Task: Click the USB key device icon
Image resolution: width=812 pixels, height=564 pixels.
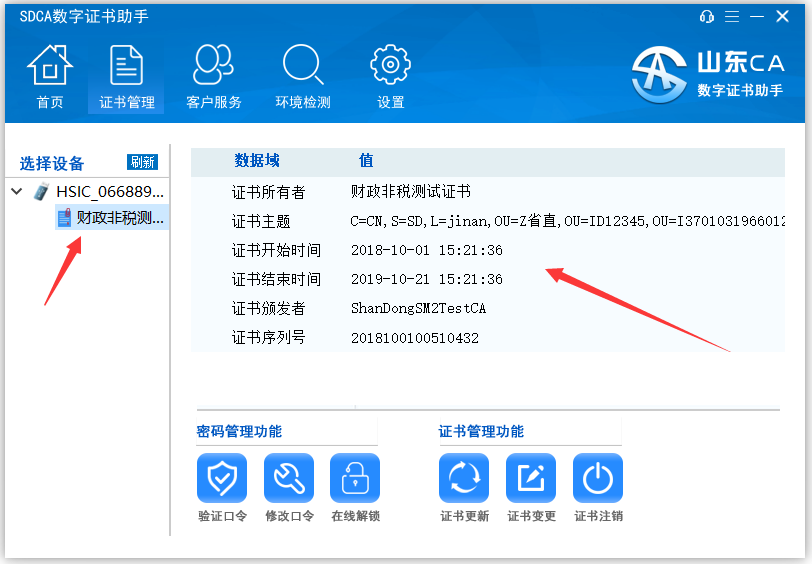Action: pos(41,192)
